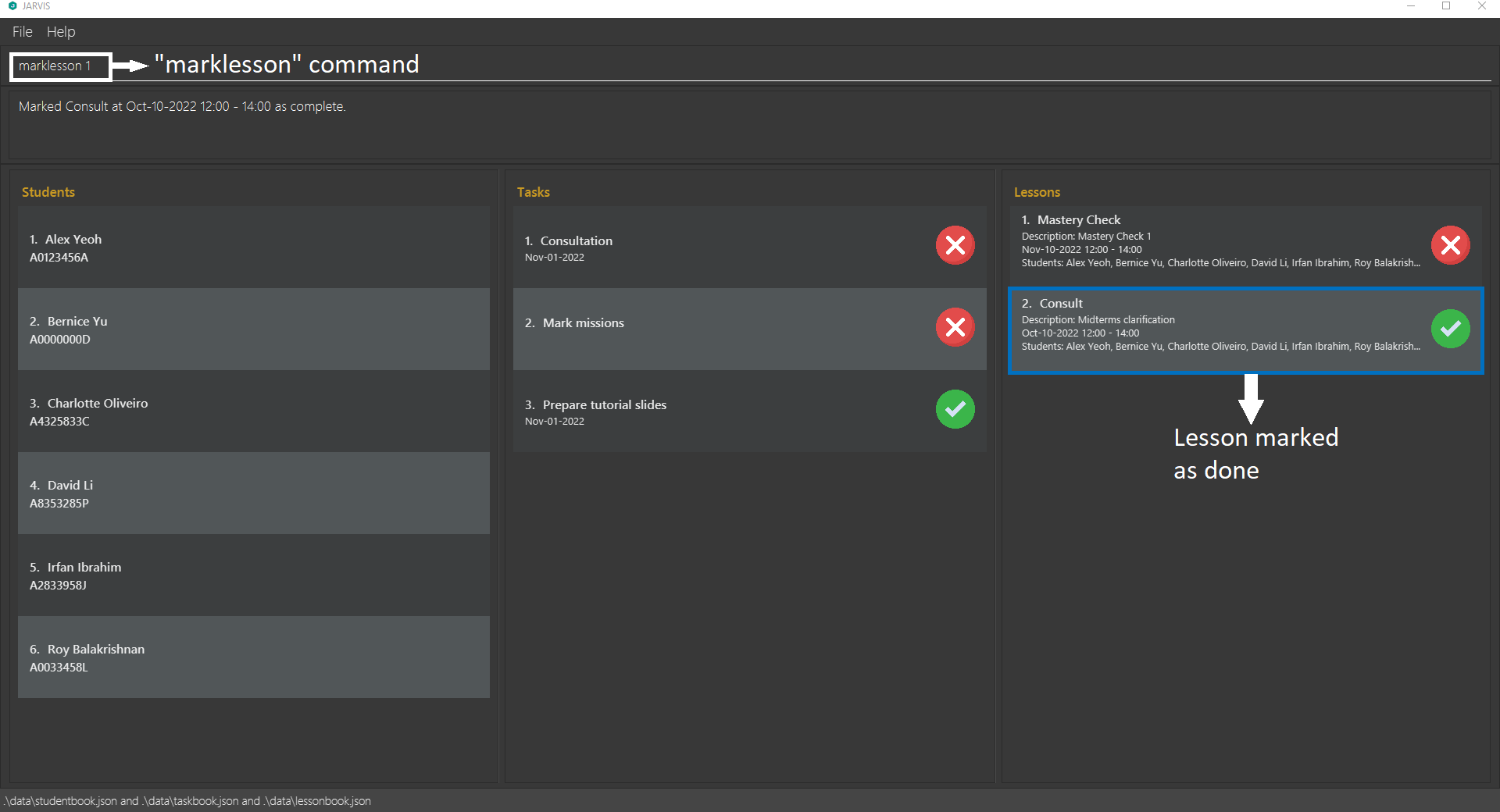This screenshot has height=812, width=1500.
Task: Click the Tasks panel header
Action: click(534, 192)
